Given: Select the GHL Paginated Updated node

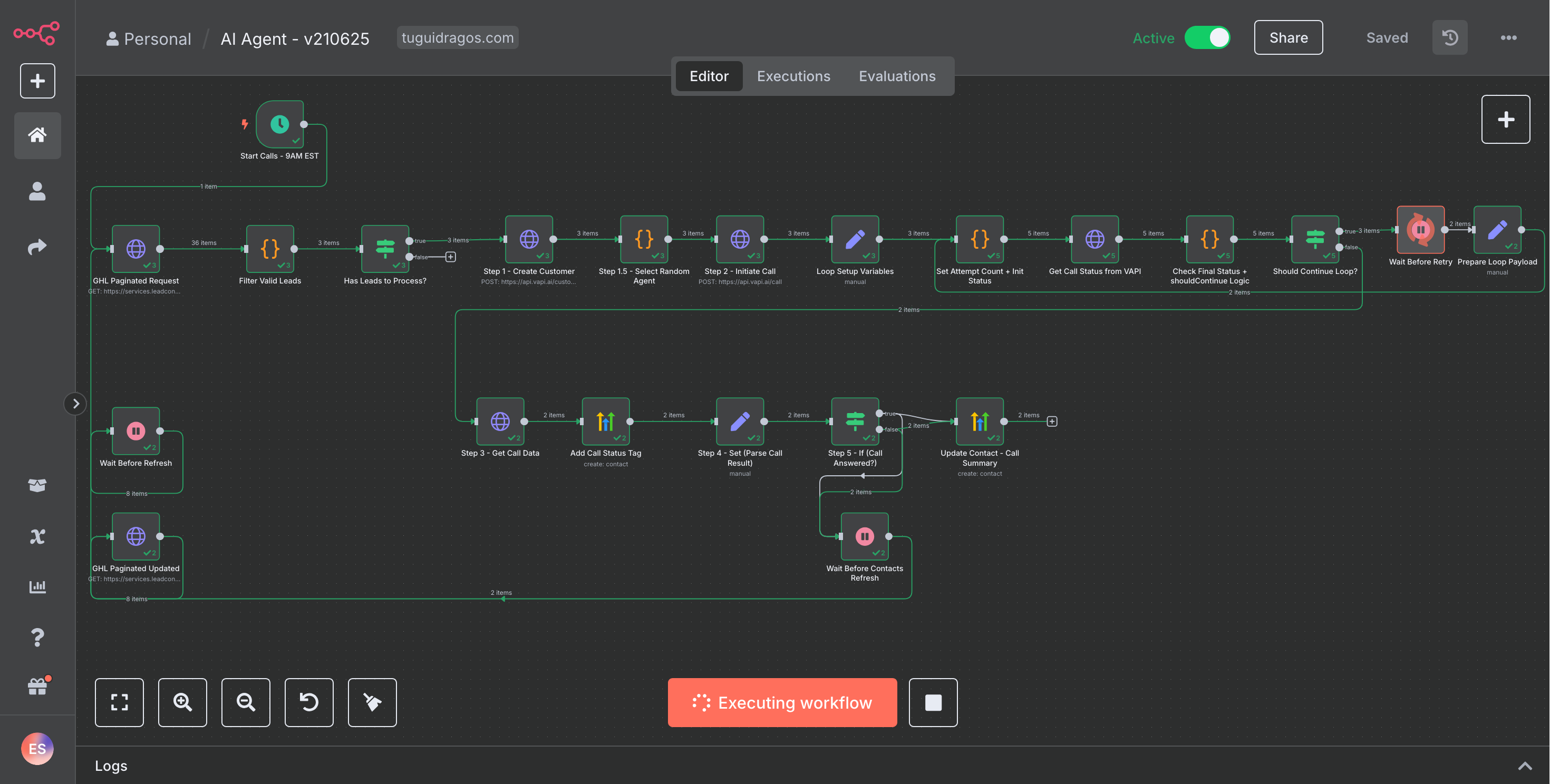Looking at the screenshot, I should 136,536.
